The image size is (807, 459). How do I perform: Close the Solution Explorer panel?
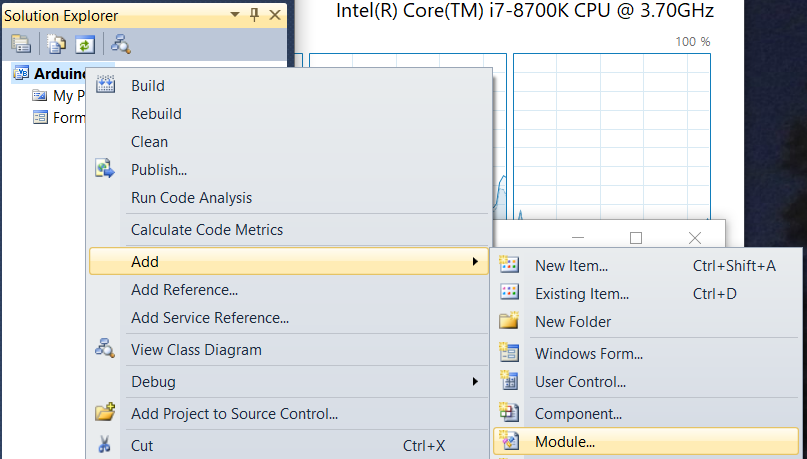[x=275, y=15]
